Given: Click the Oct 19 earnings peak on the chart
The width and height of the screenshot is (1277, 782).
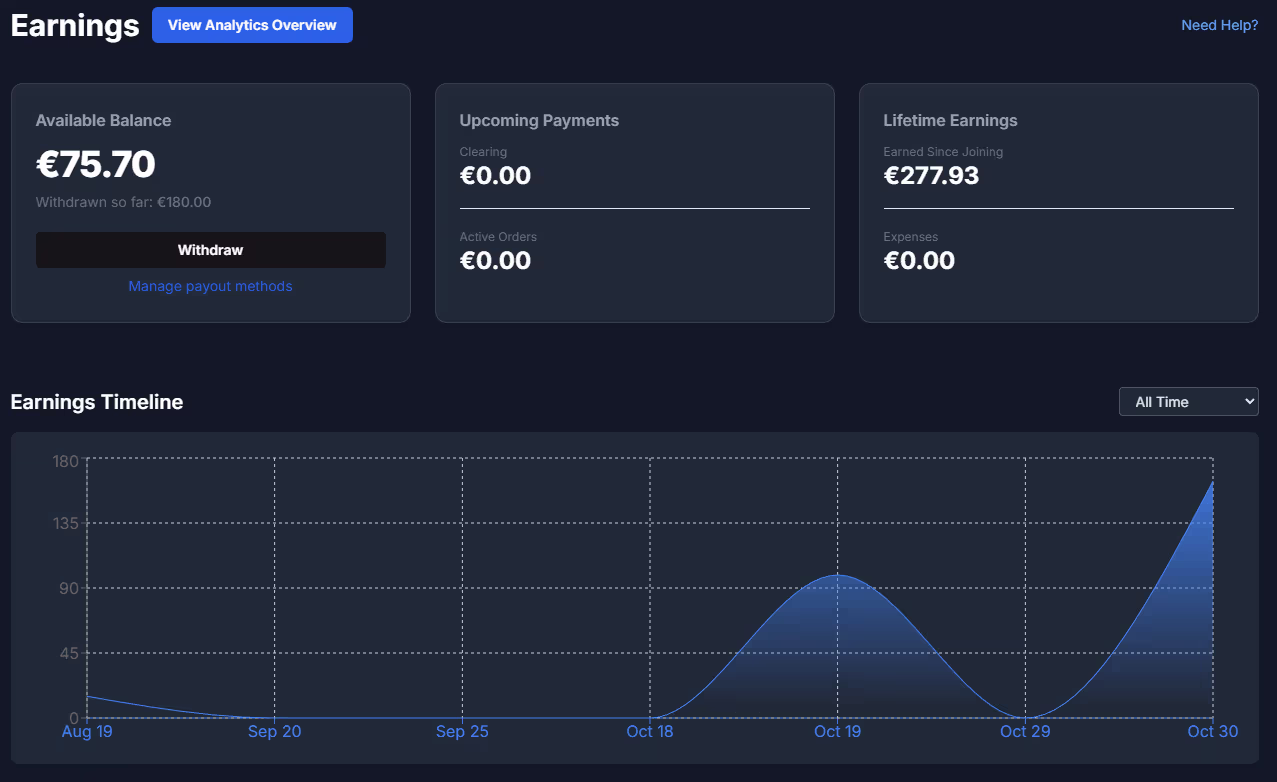Looking at the screenshot, I should point(837,577).
